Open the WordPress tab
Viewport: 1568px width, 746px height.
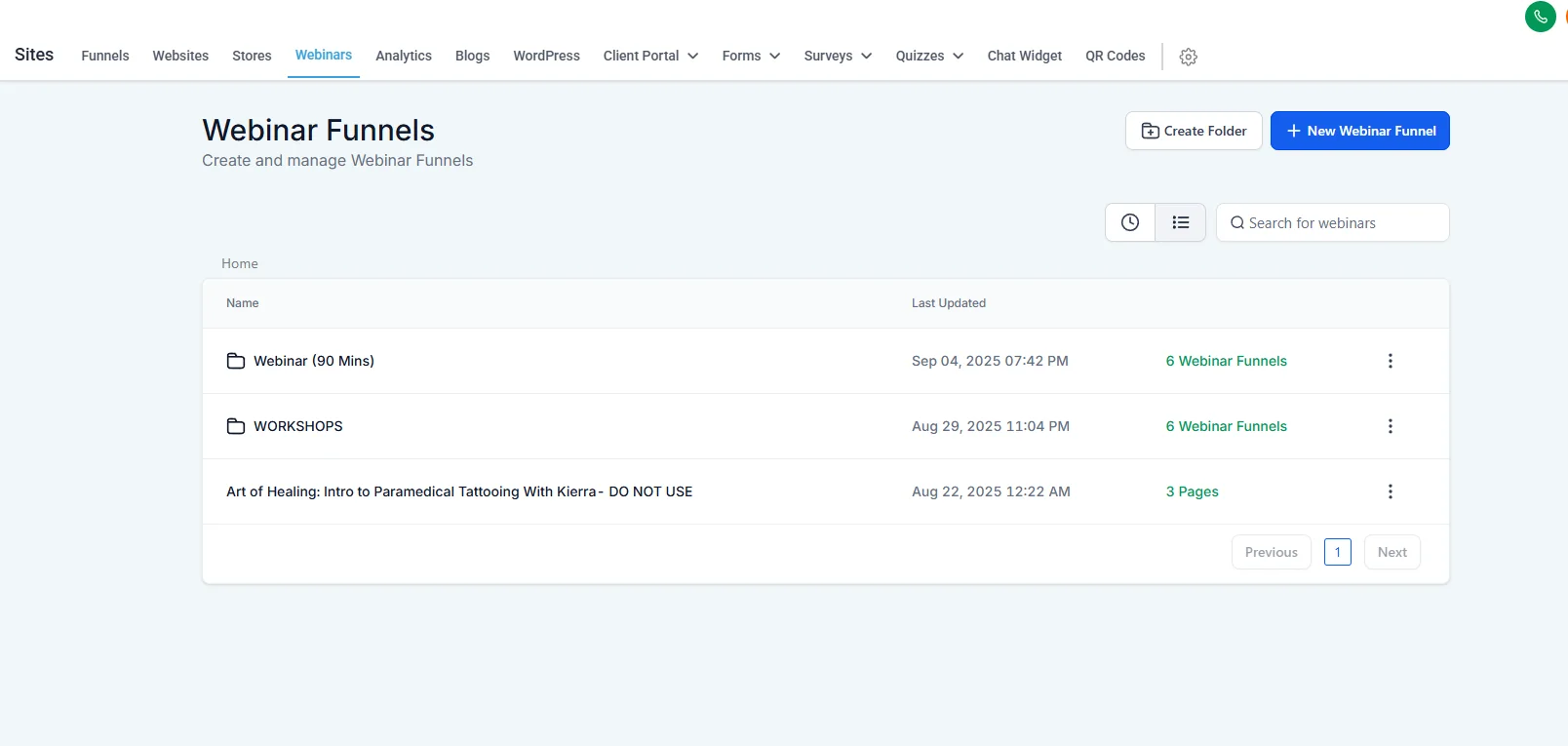coord(547,56)
